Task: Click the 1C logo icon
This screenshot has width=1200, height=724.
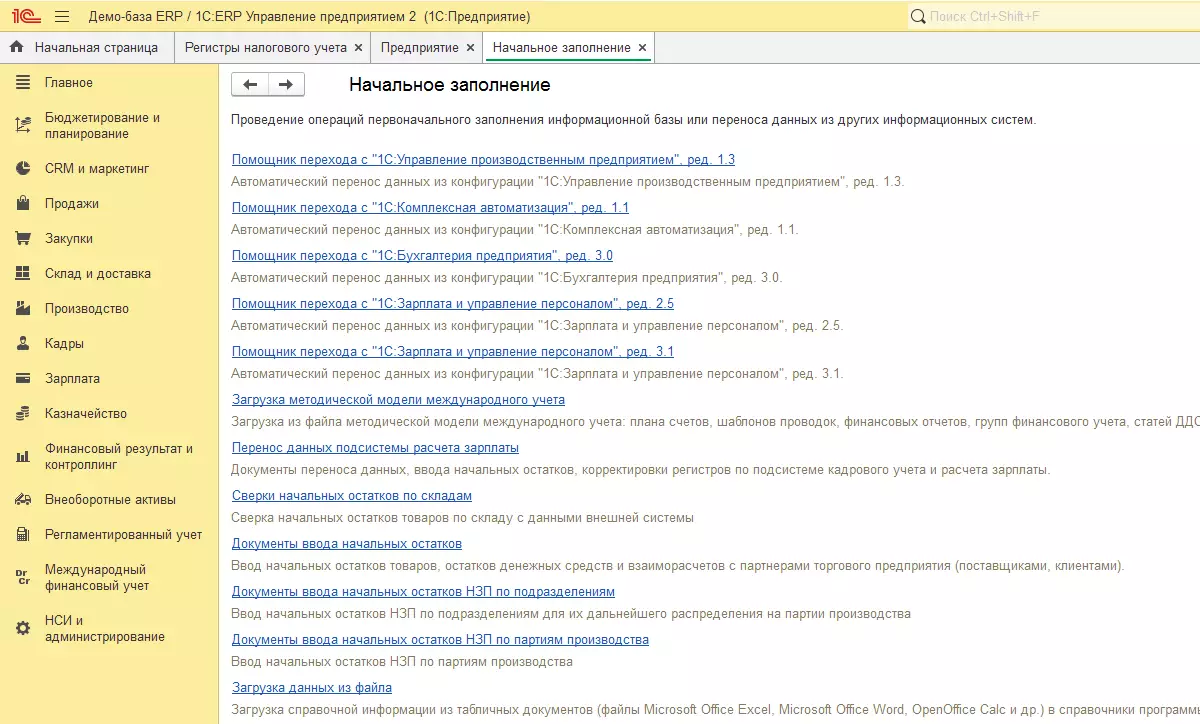Action: pos(24,17)
